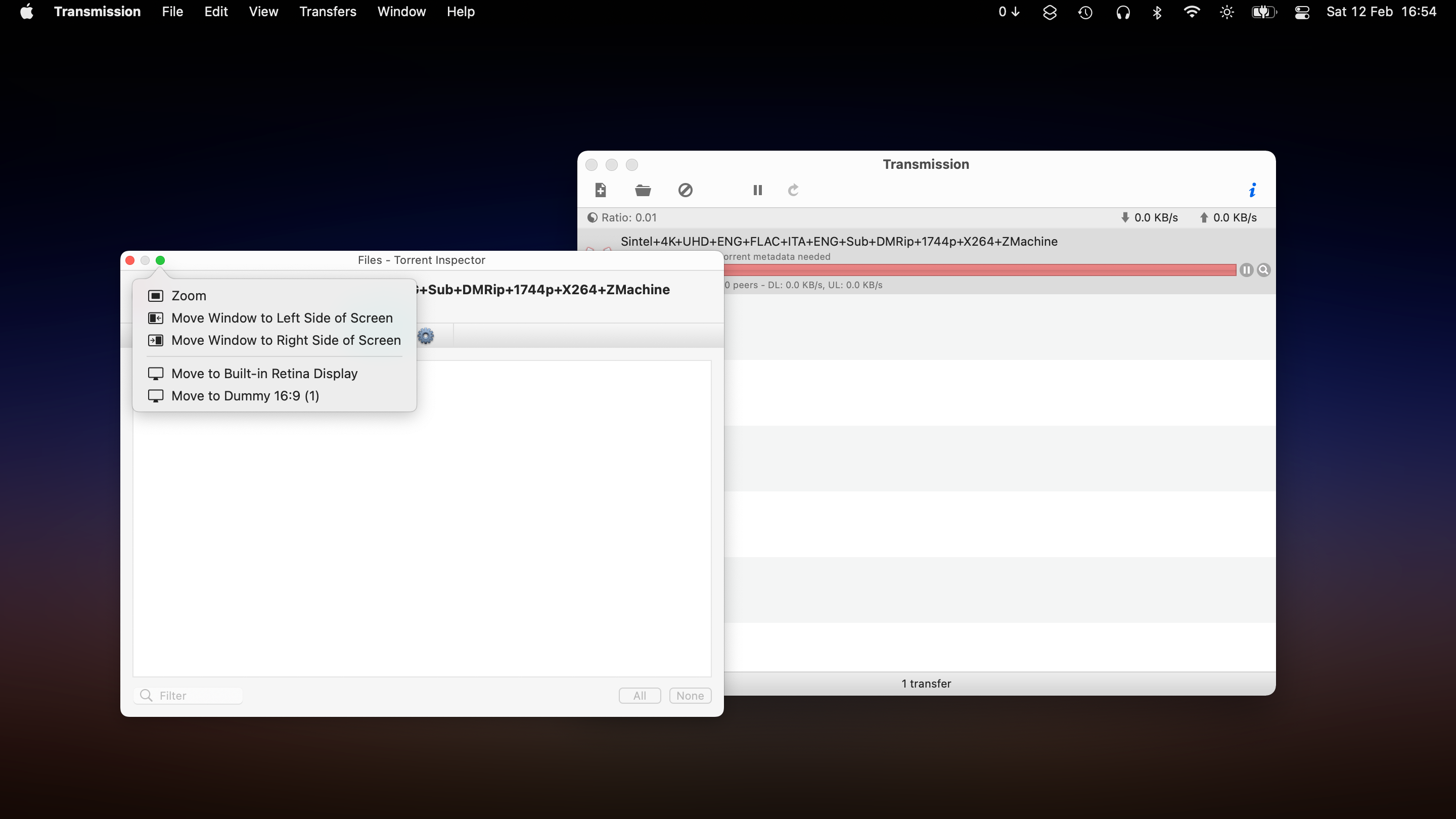Select Move Window to Left Side of Screen
Image resolution: width=1456 pixels, height=819 pixels.
click(x=274, y=317)
